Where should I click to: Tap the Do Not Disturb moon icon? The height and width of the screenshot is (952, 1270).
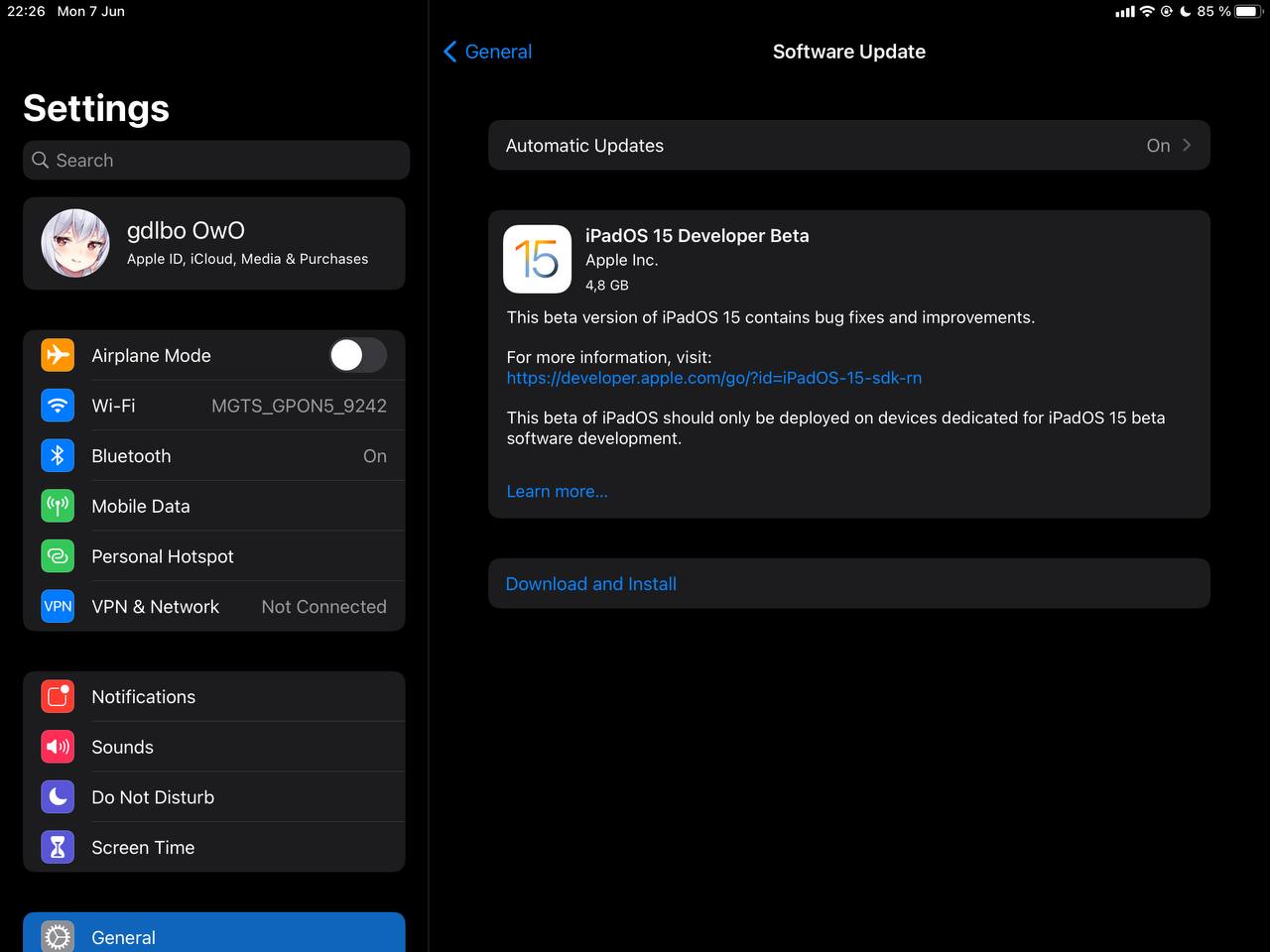58,797
